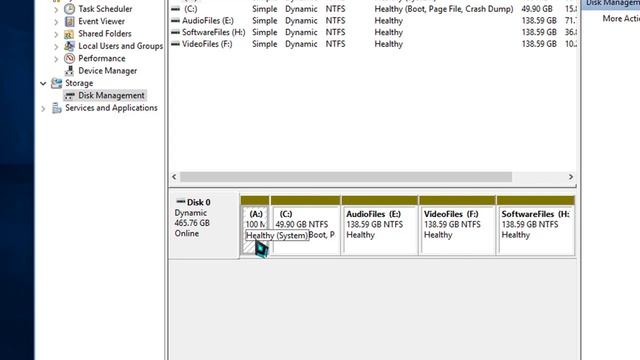Click Healthy (Boot, Page File, Crash Dump) status
Screen dimensions: 640x360
pyautogui.click(x=444, y=9)
